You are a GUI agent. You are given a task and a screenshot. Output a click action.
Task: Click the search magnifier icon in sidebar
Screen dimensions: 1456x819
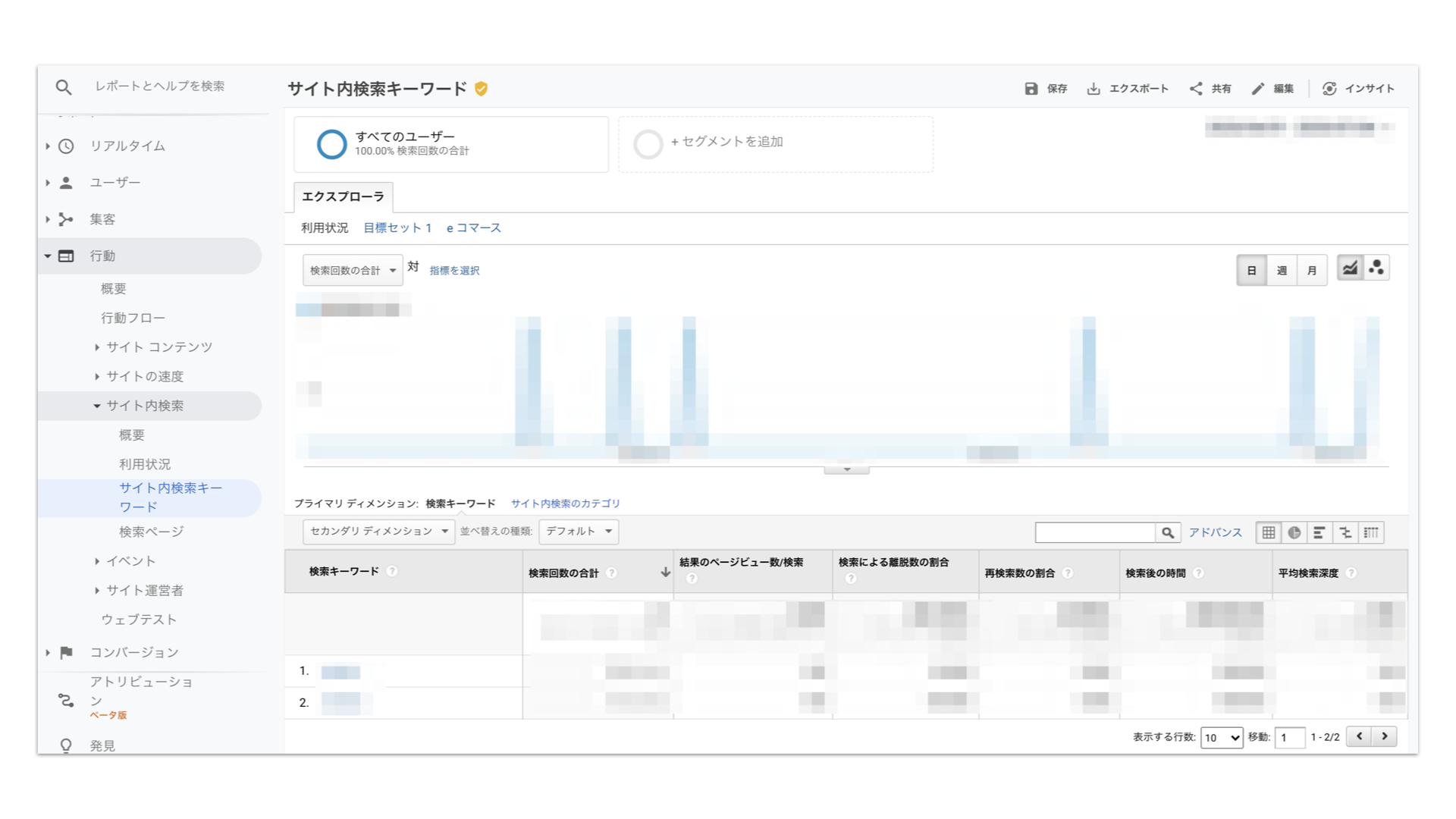[x=64, y=87]
